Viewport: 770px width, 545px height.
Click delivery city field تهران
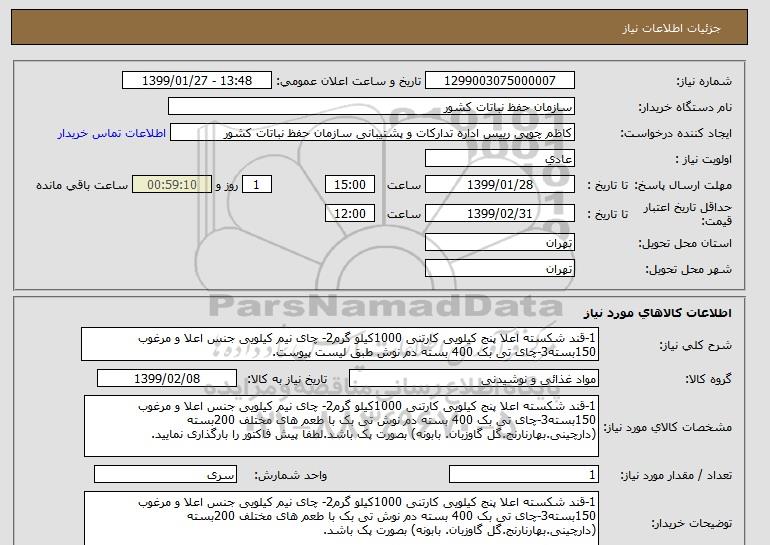point(499,269)
